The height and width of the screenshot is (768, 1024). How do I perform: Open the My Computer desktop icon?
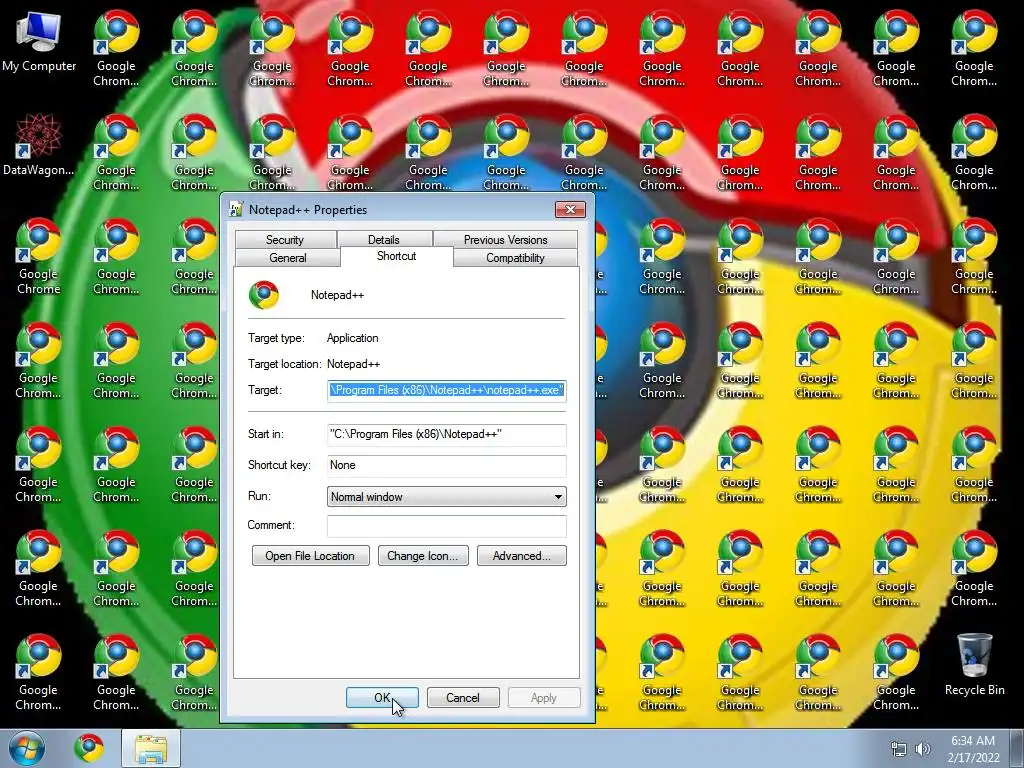[x=39, y=42]
